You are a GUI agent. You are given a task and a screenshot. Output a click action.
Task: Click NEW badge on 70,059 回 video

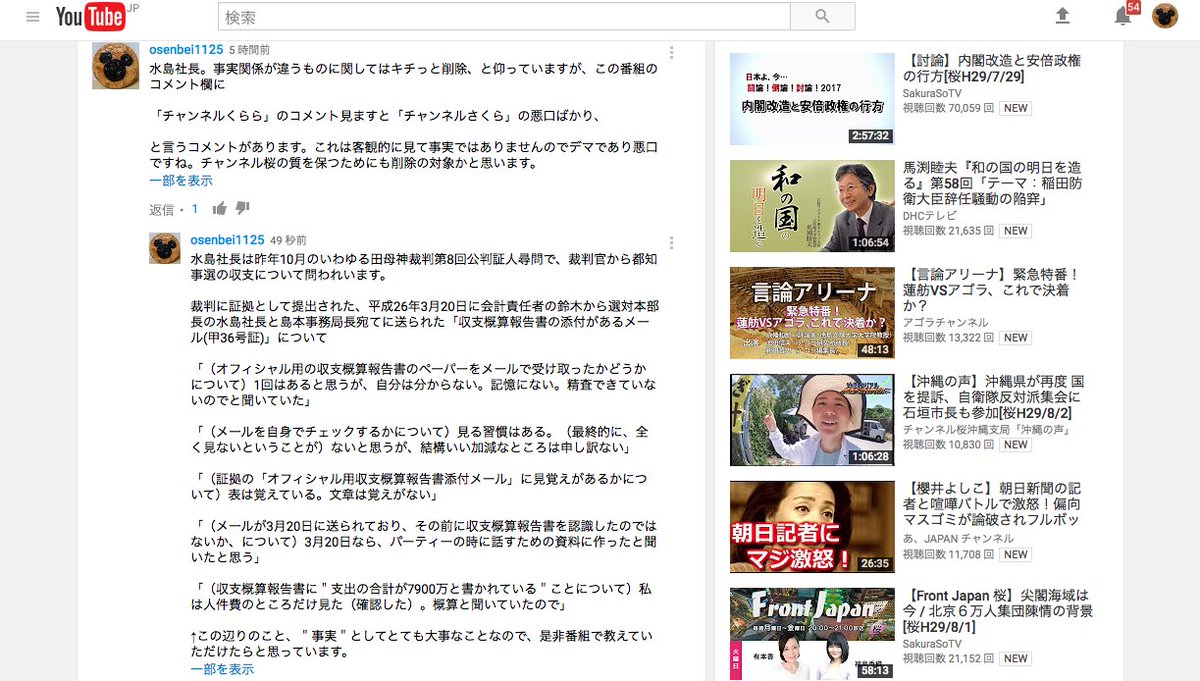[1016, 107]
